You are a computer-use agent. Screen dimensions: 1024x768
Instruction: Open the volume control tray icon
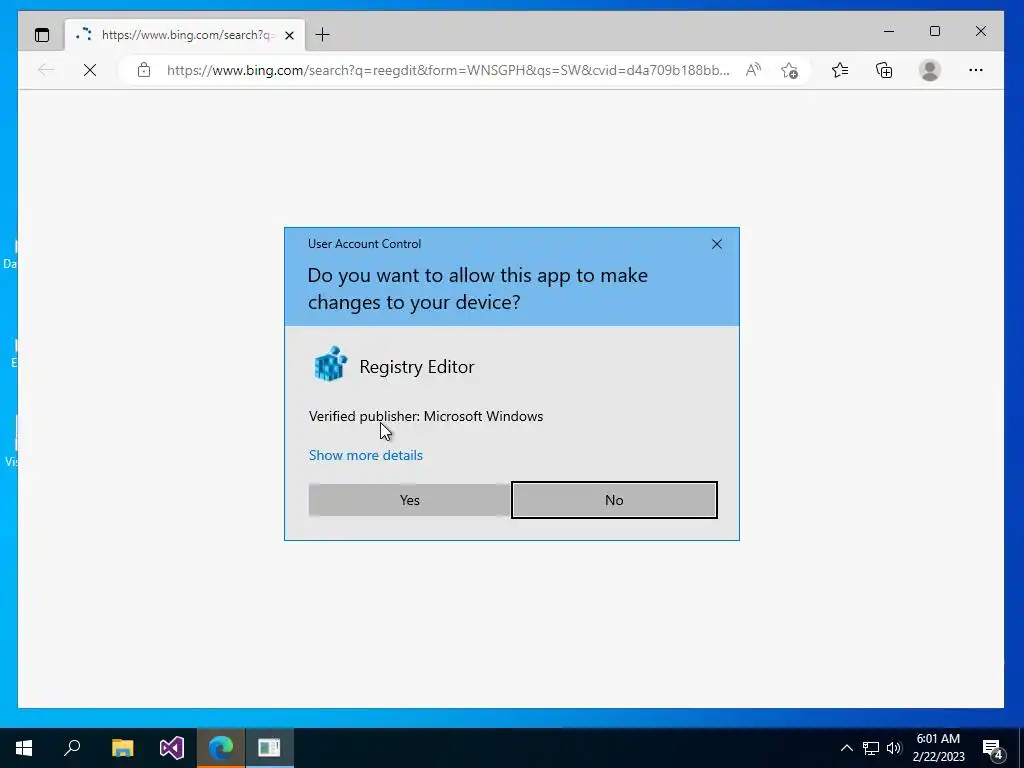pos(894,748)
